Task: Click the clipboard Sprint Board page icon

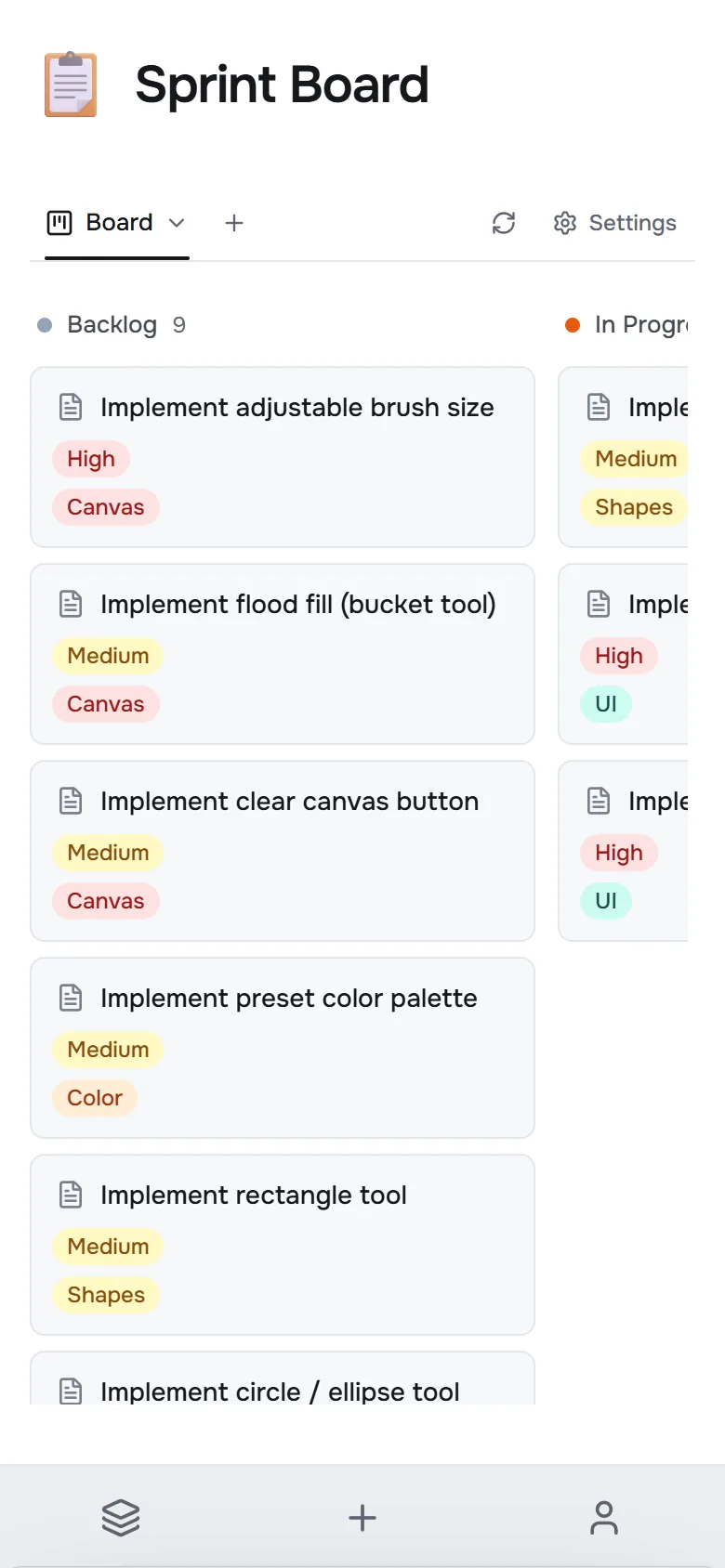Action: coord(71,85)
